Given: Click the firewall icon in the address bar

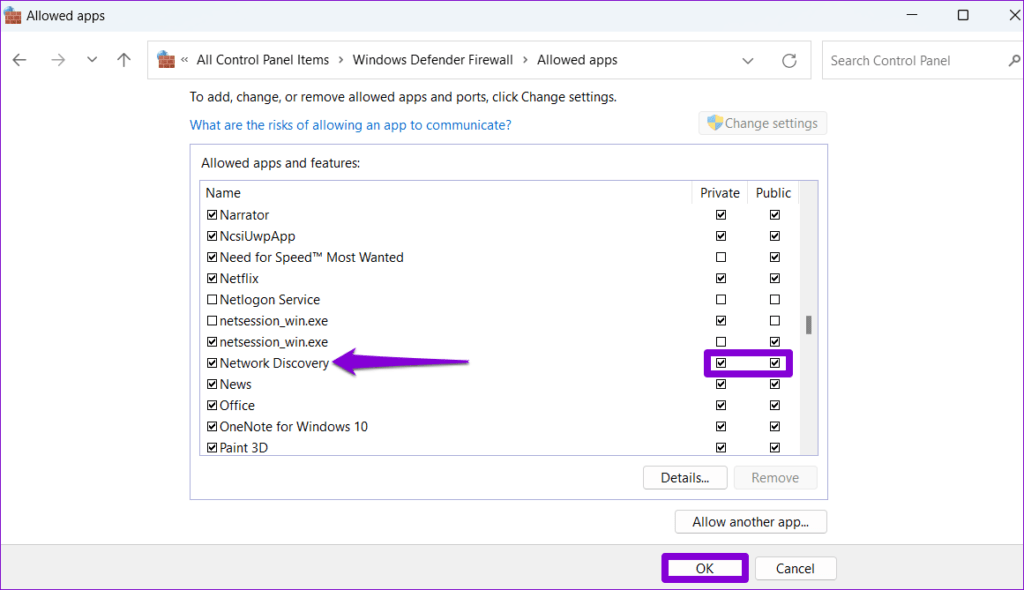Looking at the screenshot, I should click(x=166, y=60).
